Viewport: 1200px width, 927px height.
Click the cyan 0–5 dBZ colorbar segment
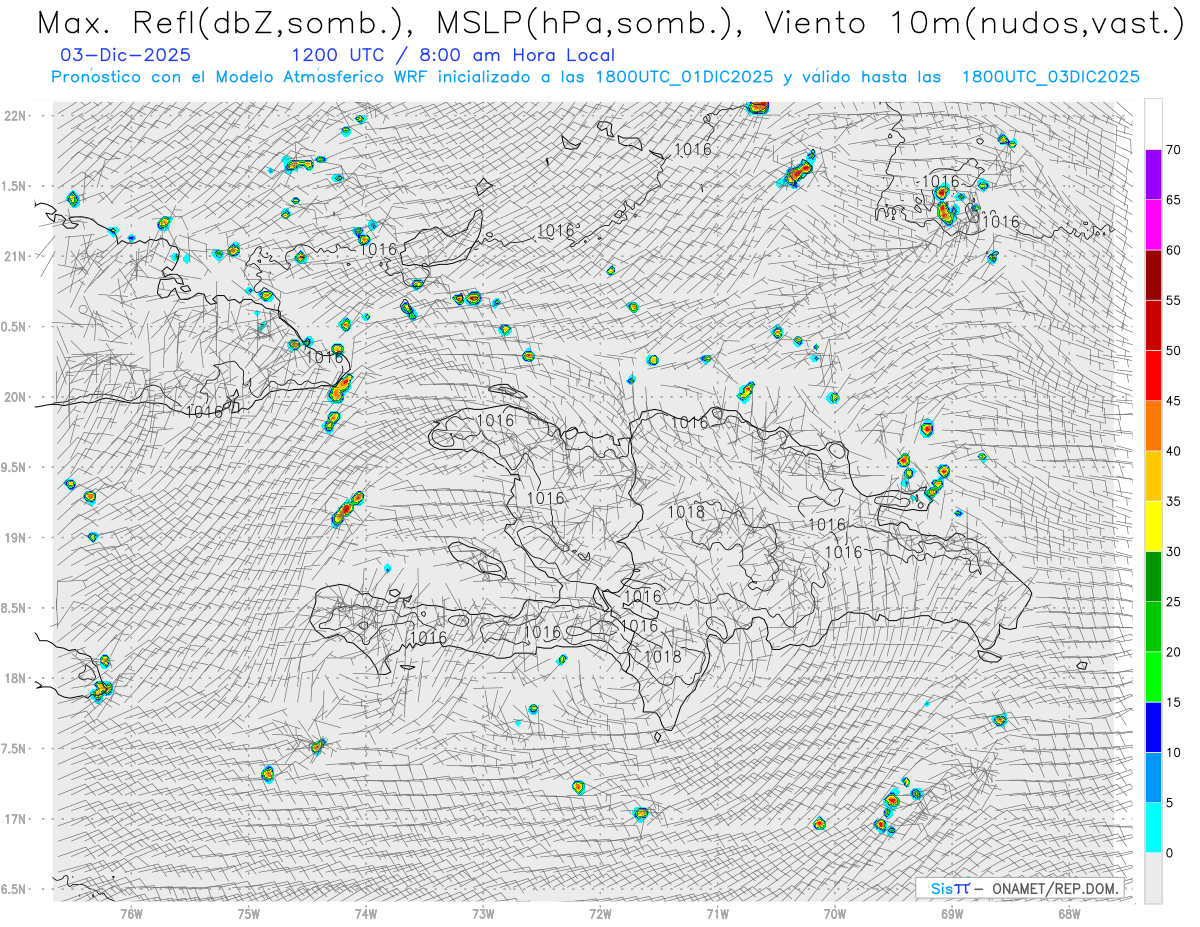(x=1153, y=828)
